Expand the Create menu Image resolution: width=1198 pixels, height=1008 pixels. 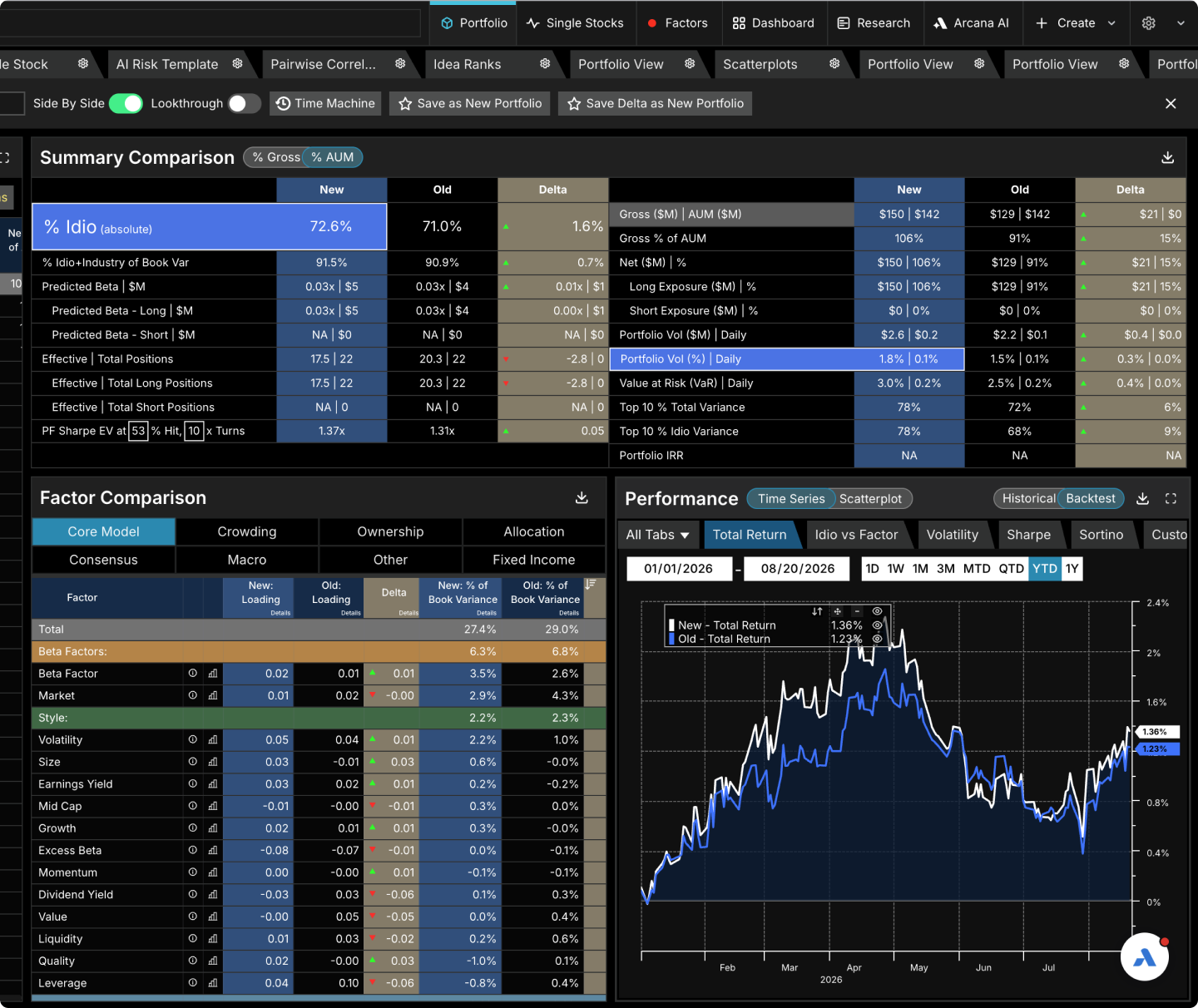pos(1075,23)
